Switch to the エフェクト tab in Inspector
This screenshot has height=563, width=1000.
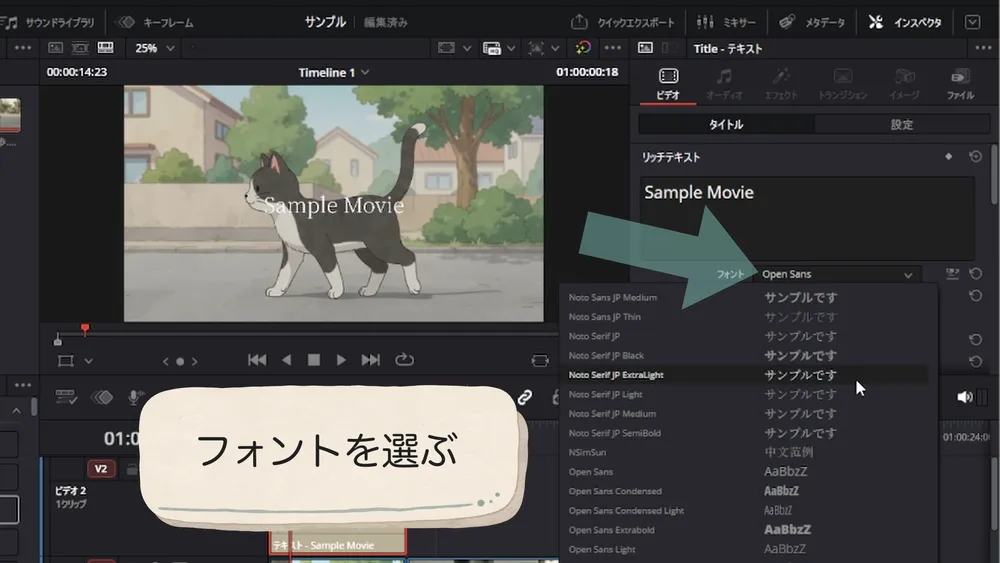[x=781, y=84]
